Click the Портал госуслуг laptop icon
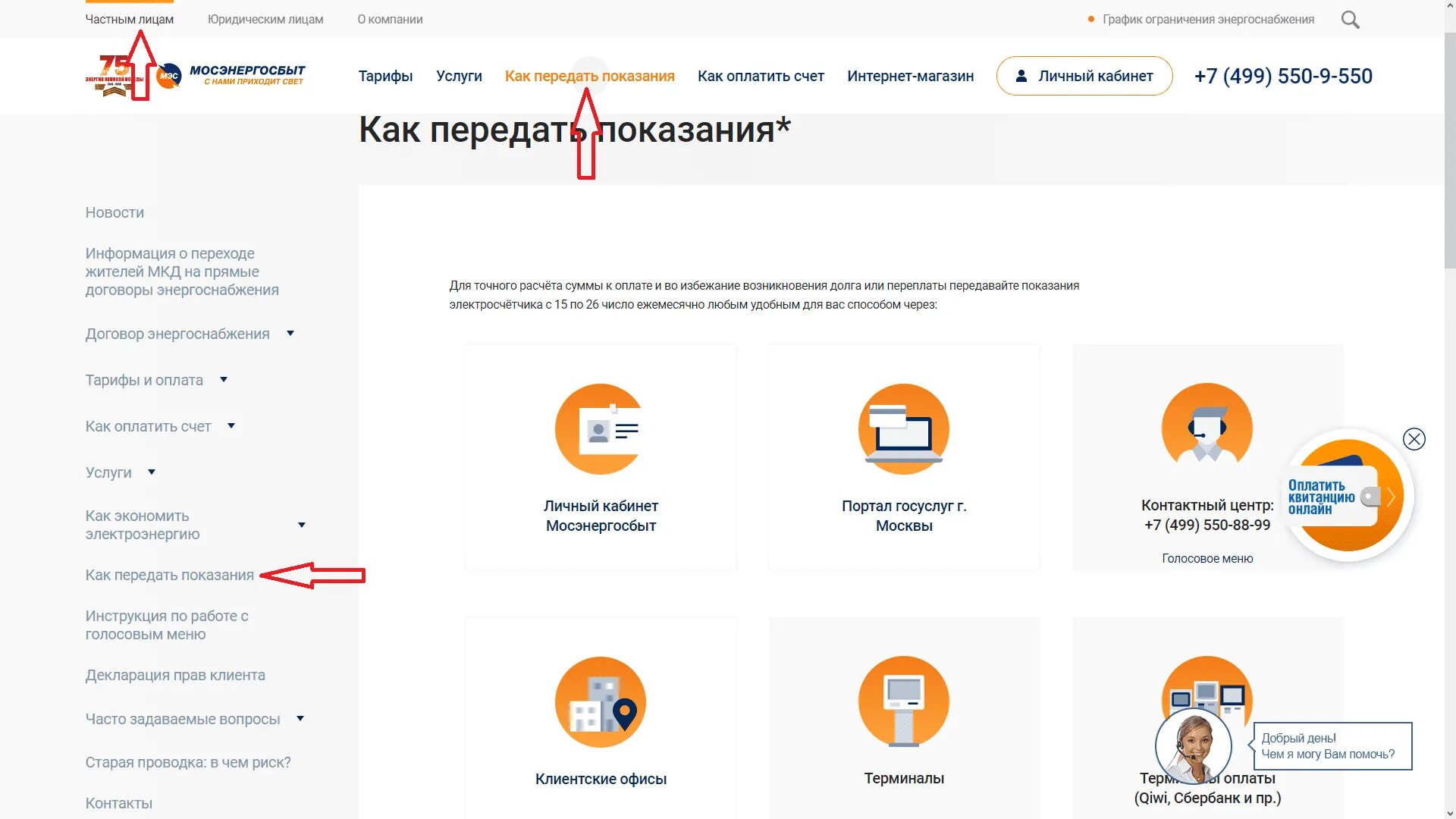The height and width of the screenshot is (819, 1456). click(x=904, y=429)
